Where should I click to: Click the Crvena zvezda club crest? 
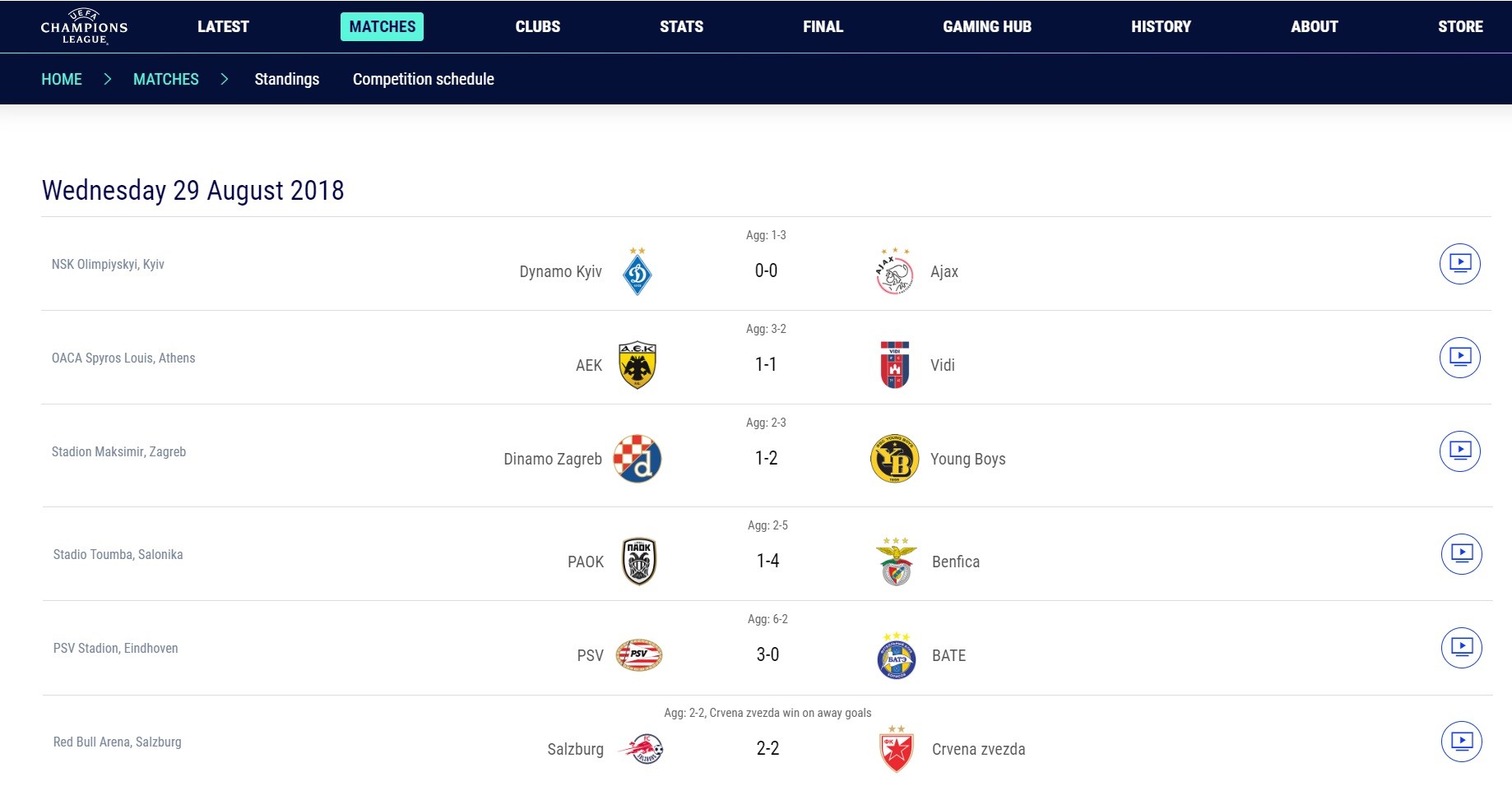pos(896,749)
